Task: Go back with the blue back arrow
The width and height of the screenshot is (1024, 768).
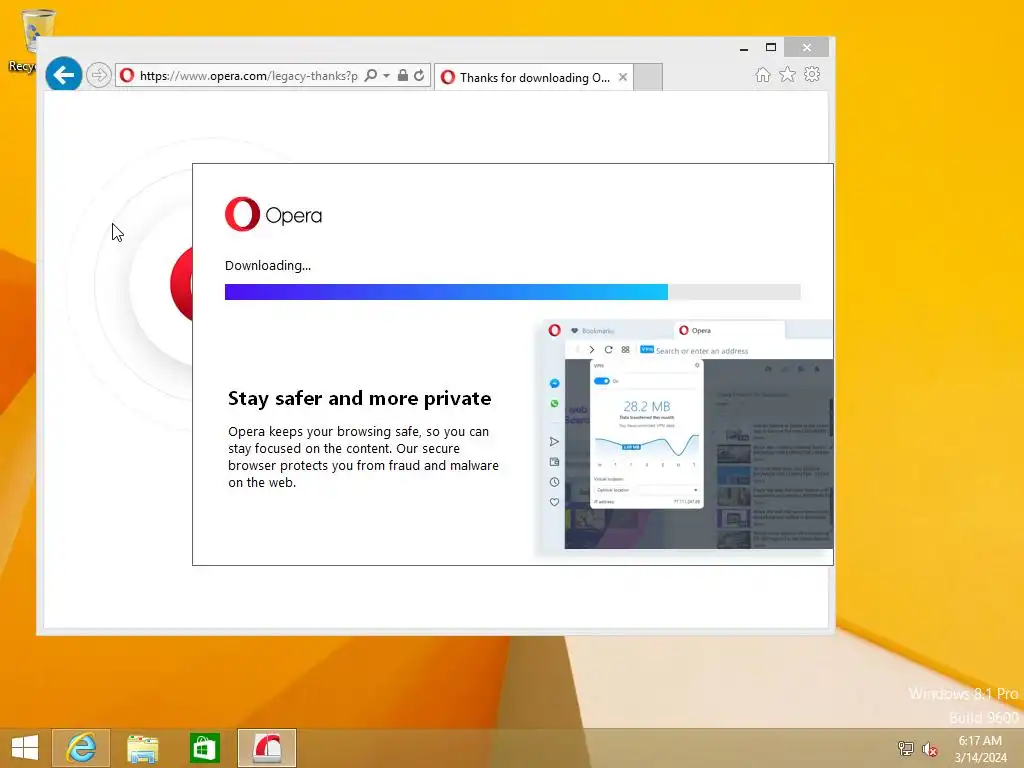Action: pyautogui.click(x=63, y=74)
